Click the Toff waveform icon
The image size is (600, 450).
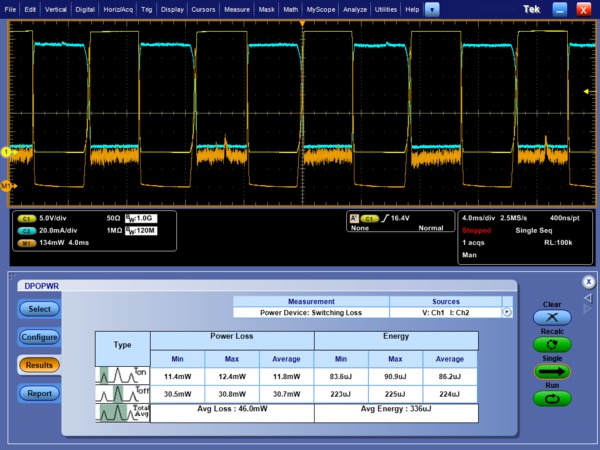(122, 394)
